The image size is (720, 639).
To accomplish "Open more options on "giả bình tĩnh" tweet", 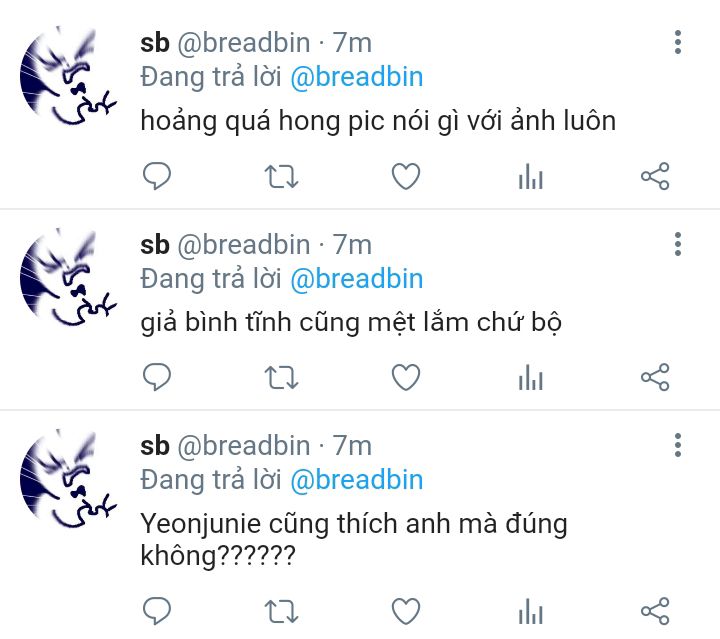I will 678,244.
